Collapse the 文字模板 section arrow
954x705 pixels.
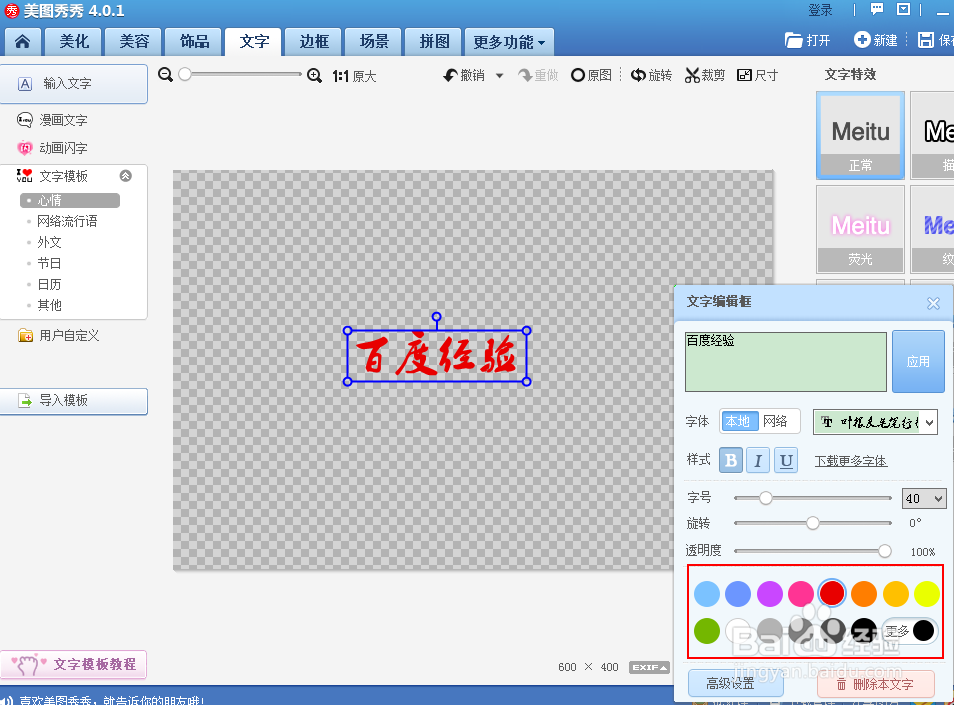(x=125, y=176)
